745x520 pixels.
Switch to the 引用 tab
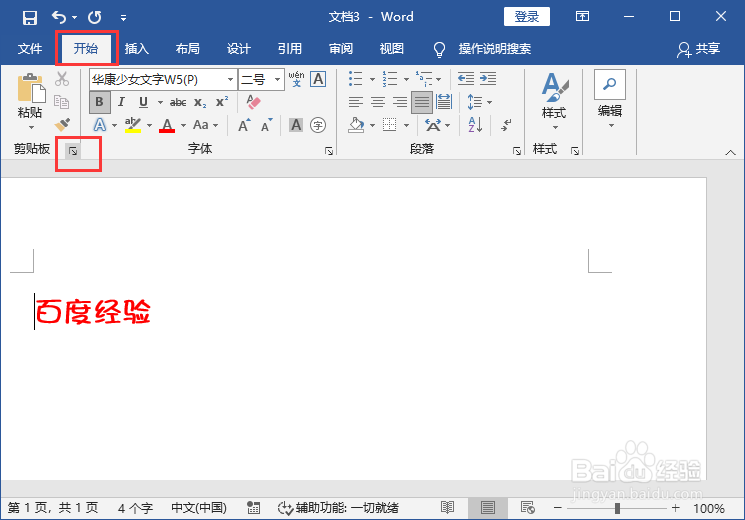point(290,48)
